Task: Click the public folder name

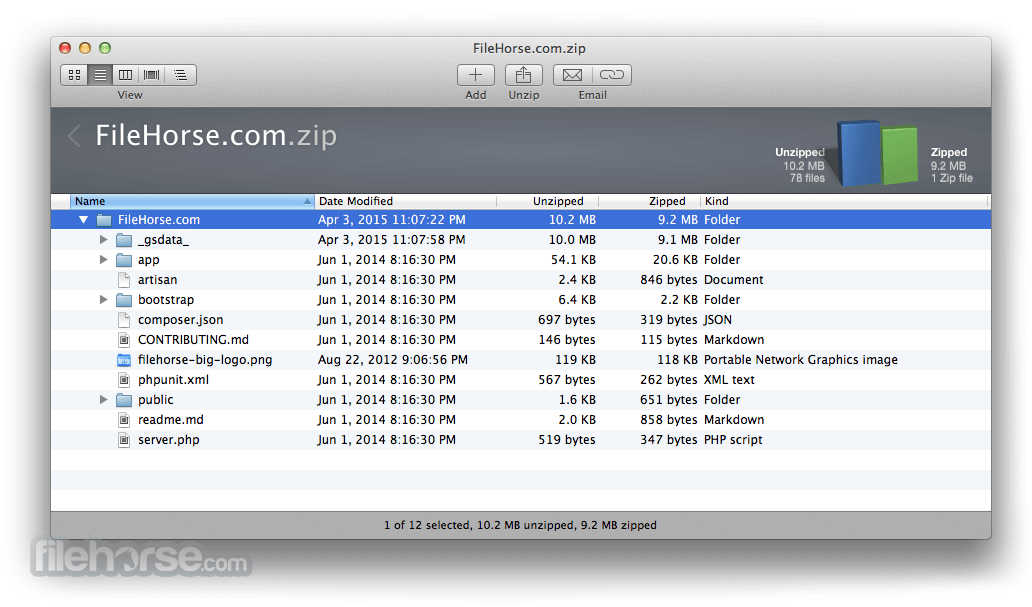Action: tap(155, 400)
